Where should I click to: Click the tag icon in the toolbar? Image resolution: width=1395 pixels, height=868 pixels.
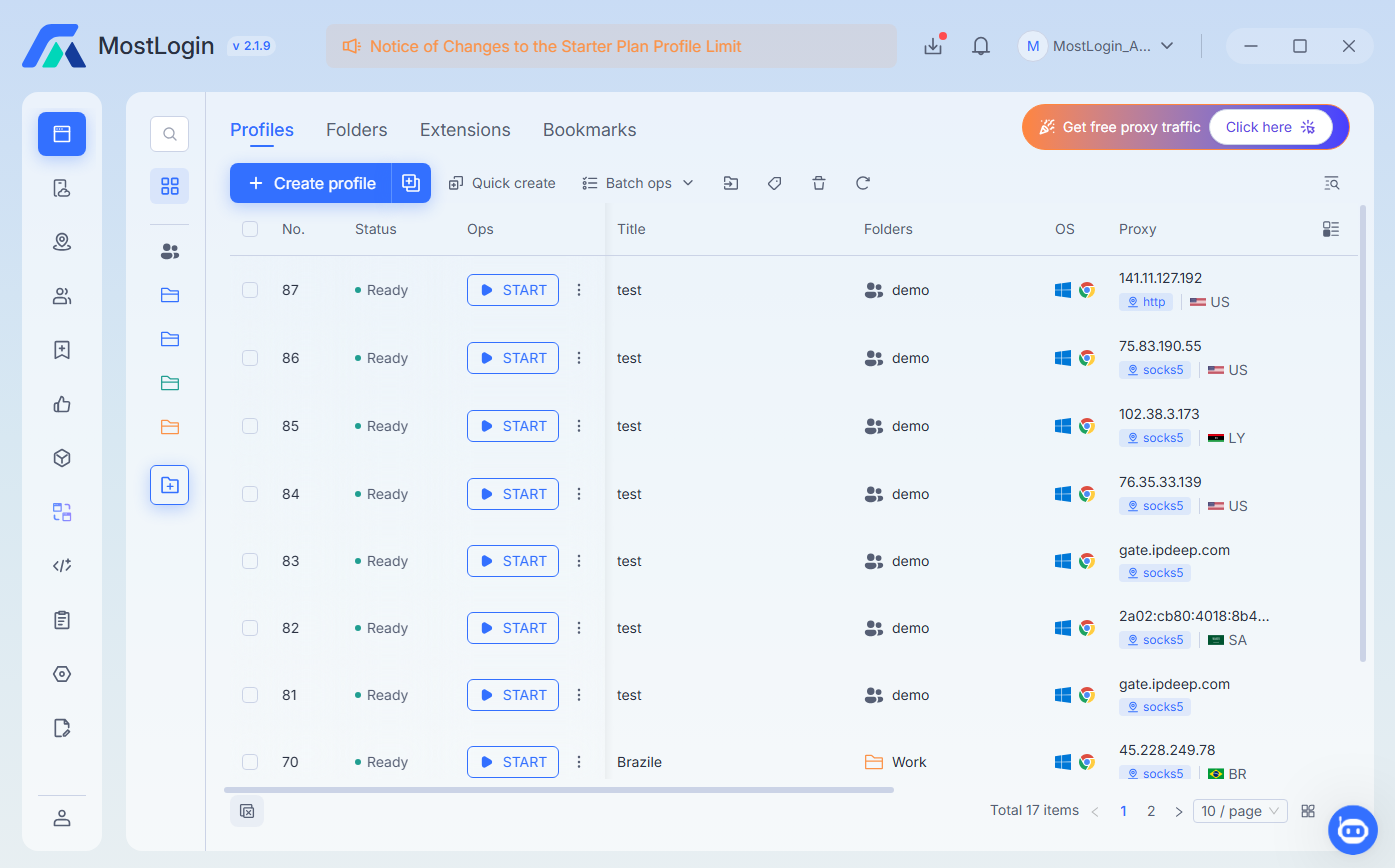click(774, 183)
